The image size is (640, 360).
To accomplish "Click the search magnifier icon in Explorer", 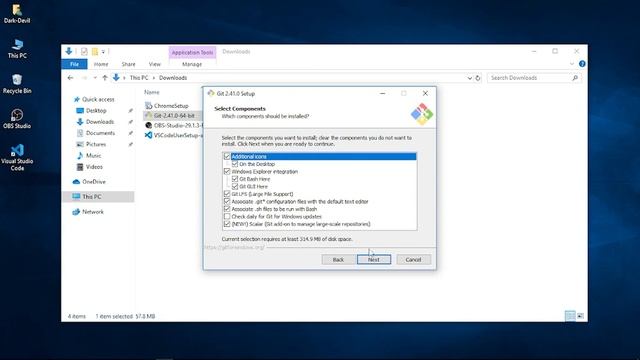I will 575,78.
